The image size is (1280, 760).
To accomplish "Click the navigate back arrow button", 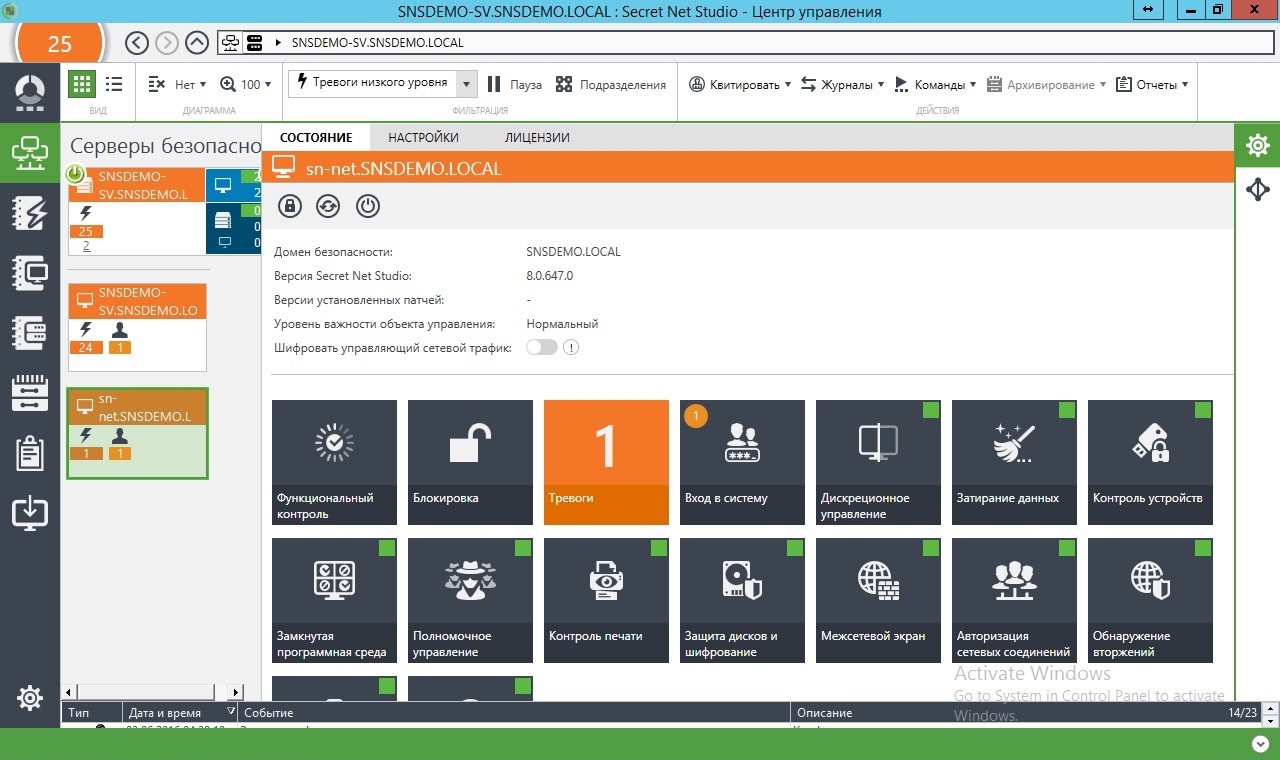I will coord(137,43).
